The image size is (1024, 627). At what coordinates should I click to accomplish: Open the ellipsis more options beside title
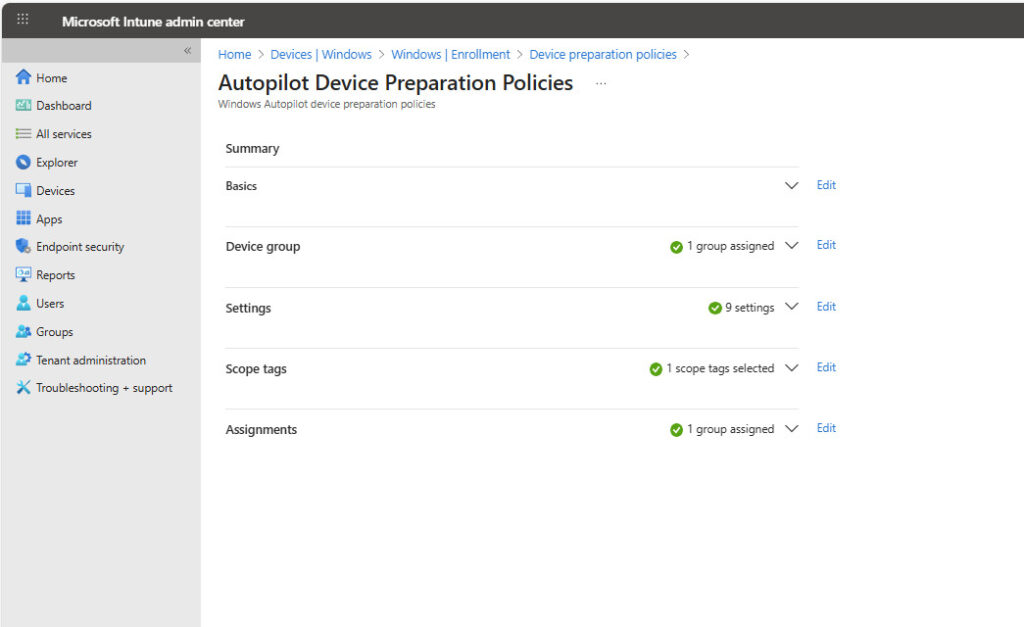[601, 84]
